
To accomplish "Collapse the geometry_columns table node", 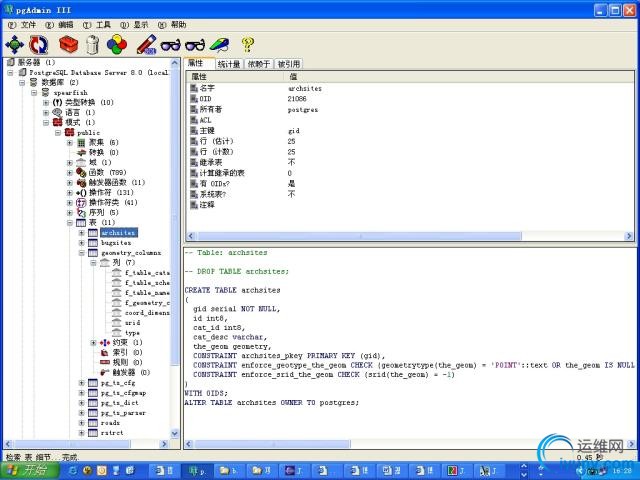I will [82, 253].
